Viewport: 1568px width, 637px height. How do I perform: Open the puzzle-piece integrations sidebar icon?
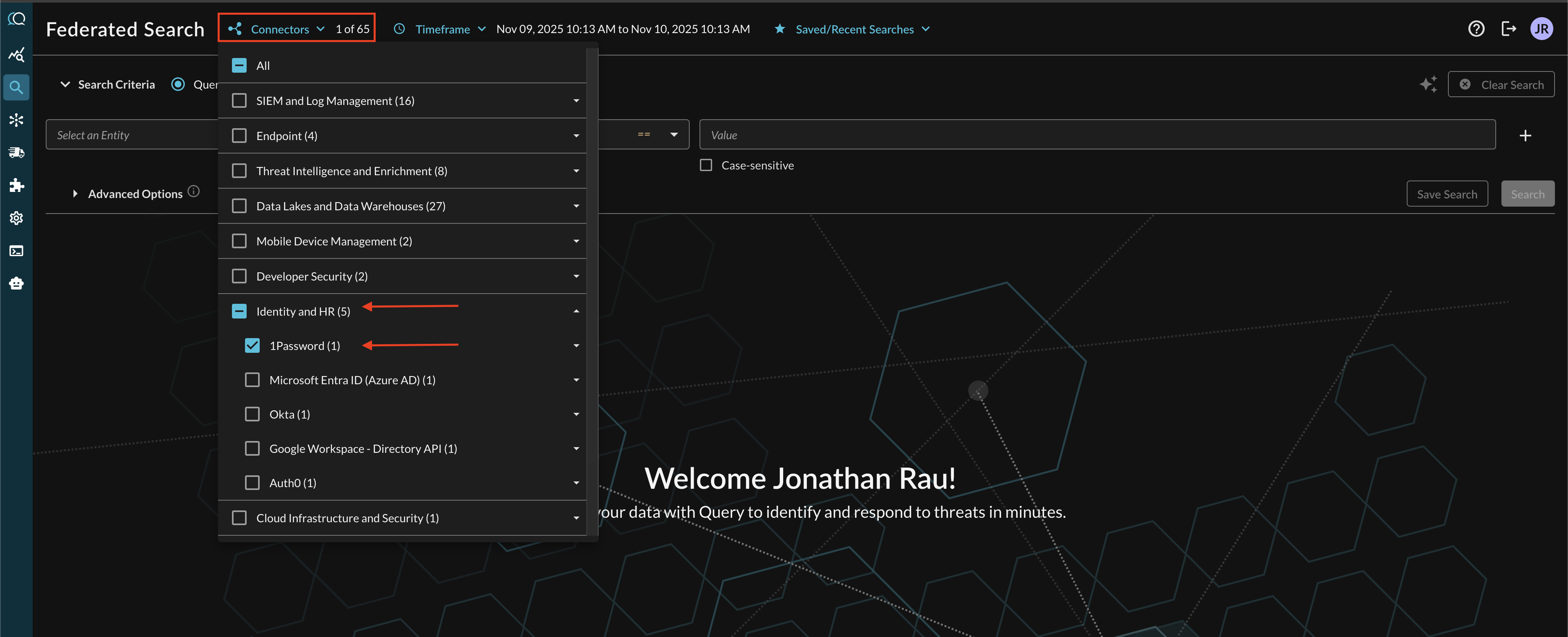pyautogui.click(x=16, y=185)
